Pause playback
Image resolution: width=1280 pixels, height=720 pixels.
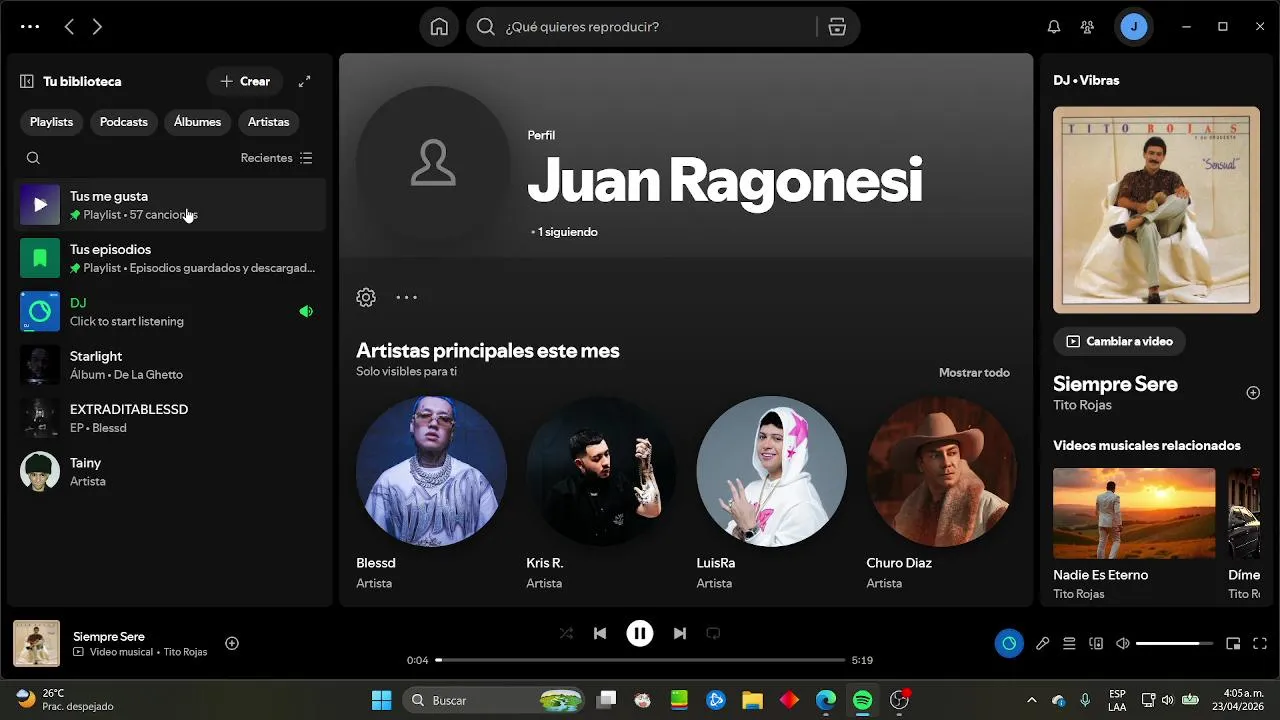pos(640,633)
